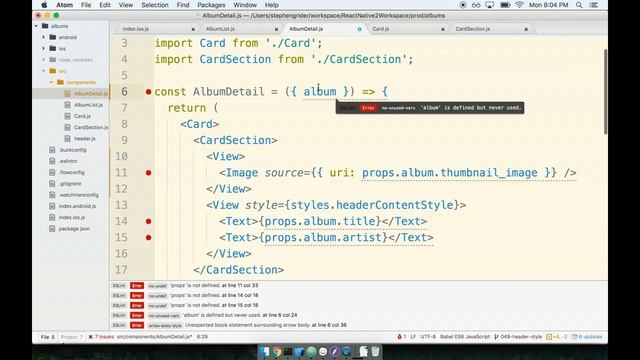Open Spotlight search in the menu bar
Image resolution: width=640 pixels, height=360 pixels.
tap(579, 5)
